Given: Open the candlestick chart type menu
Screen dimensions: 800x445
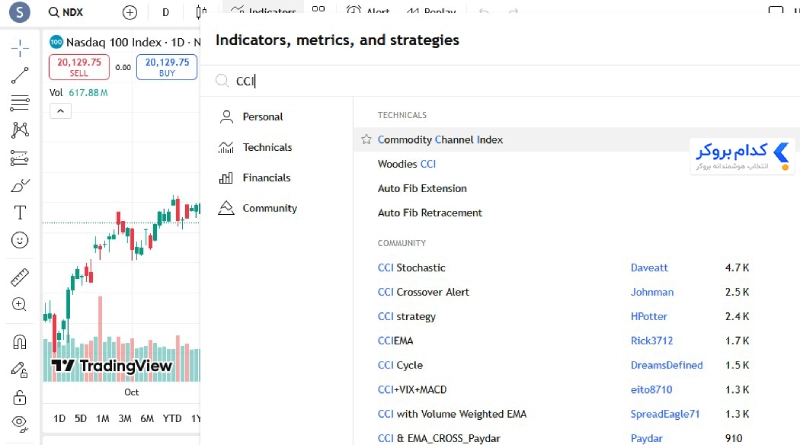Looking at the screenshot, I should click(202, 12).
